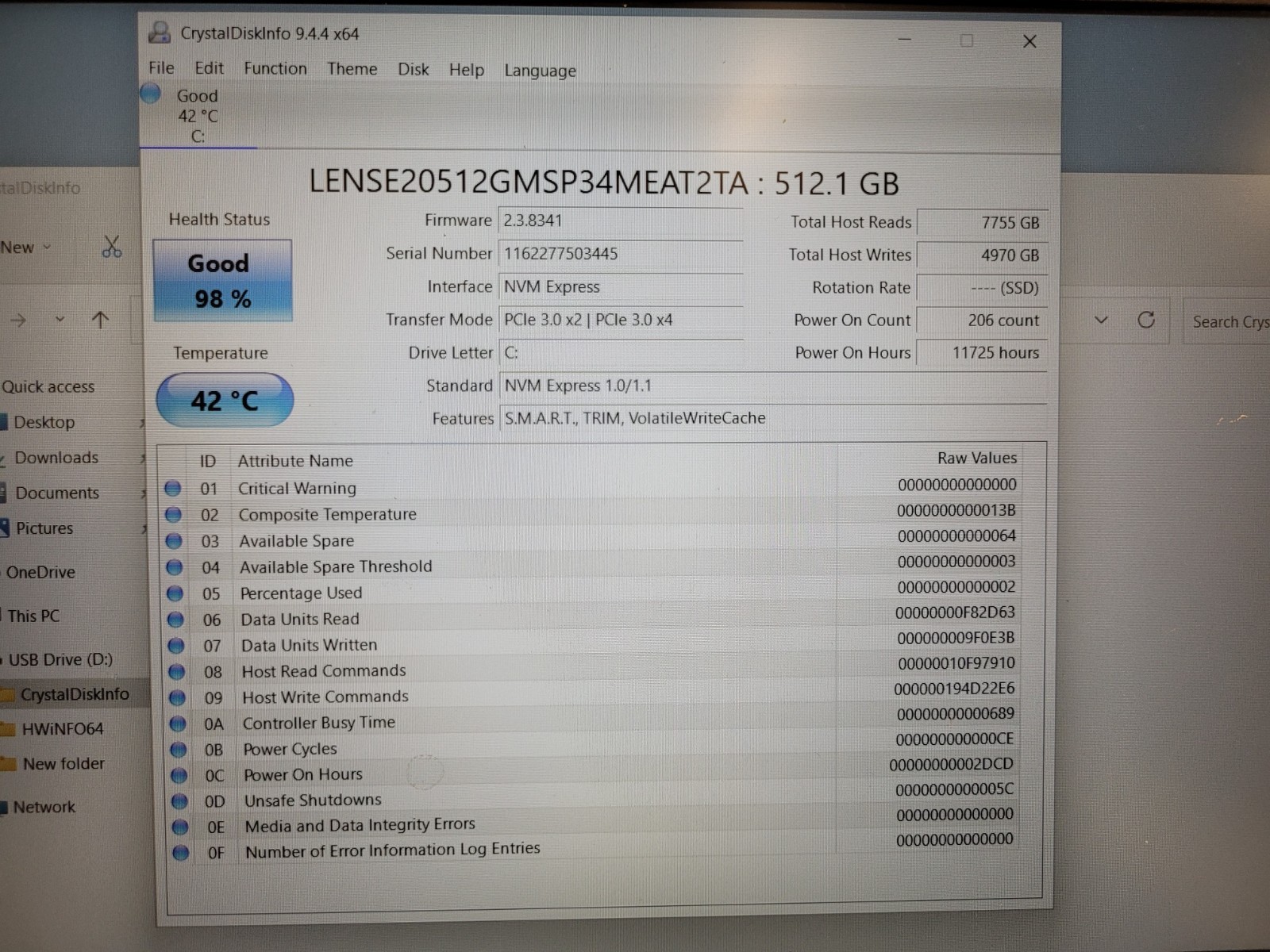Click status dot for Data Units Written row

tap(176, 646)
